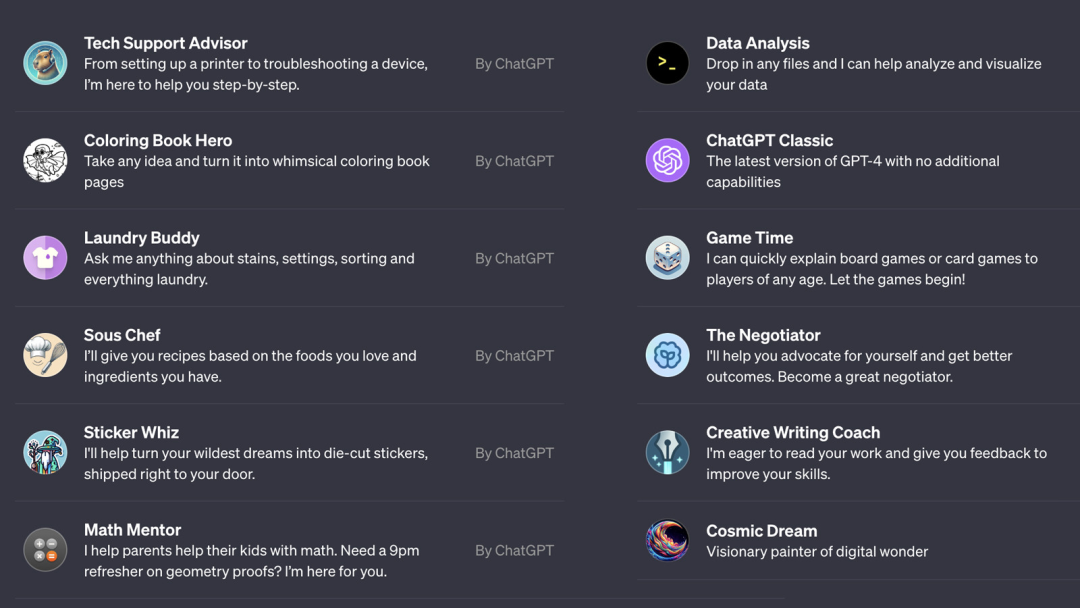Open the Data Analysis title link

[757, 43]
